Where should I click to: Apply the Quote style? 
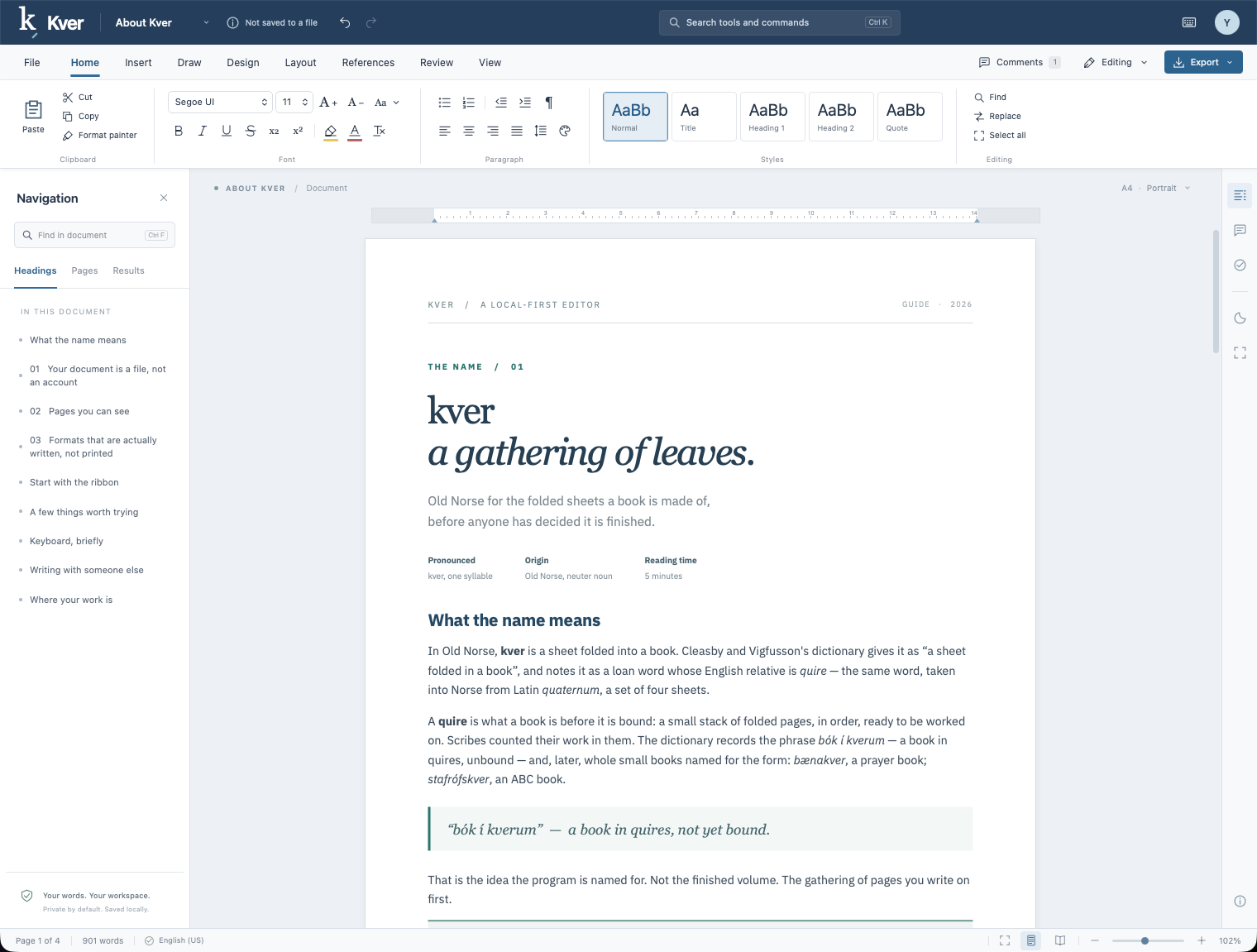coord(910,117)
